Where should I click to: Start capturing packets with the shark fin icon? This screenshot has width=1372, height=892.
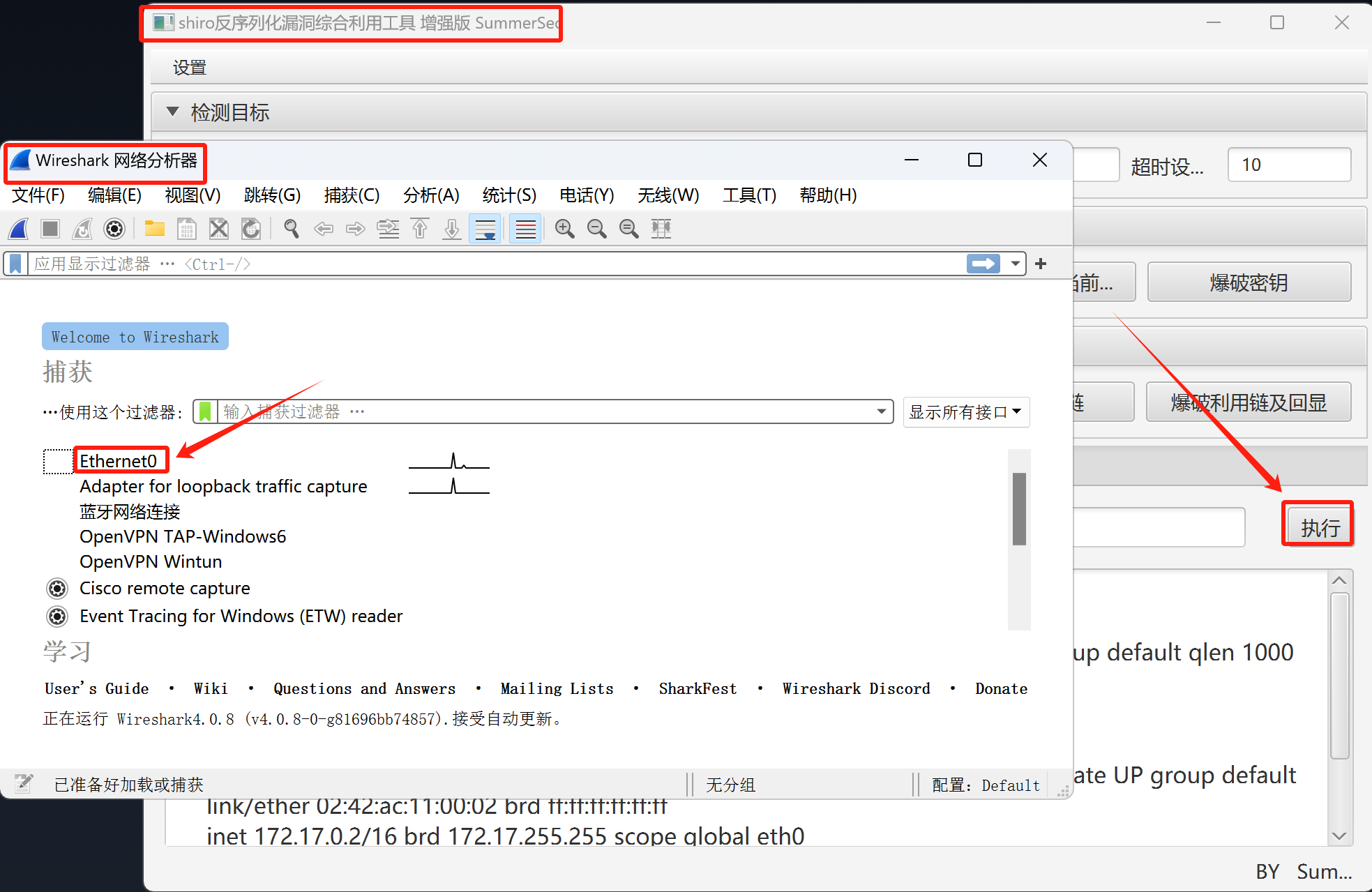tap(19, 229)
